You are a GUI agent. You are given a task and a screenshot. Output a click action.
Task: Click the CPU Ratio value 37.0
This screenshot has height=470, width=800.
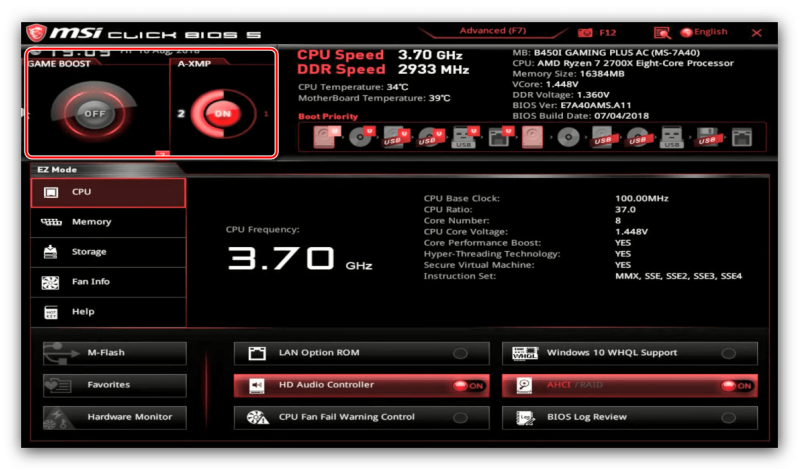[x=625, y=210]
